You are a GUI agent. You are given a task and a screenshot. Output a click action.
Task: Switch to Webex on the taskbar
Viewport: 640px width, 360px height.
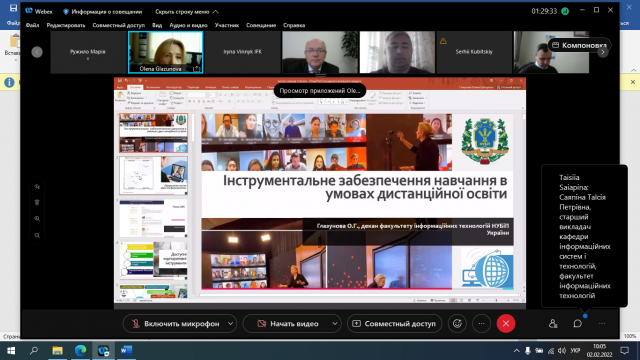point(103,351)
